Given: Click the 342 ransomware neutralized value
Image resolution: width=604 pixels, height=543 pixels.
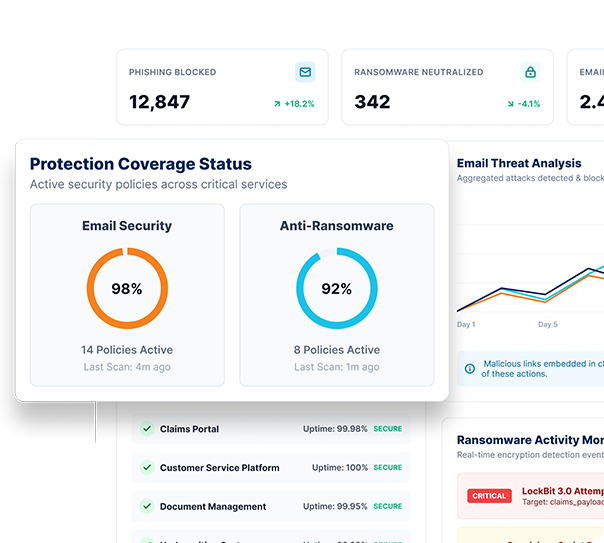Looking at the screenshot, I should tap(372, 102).
